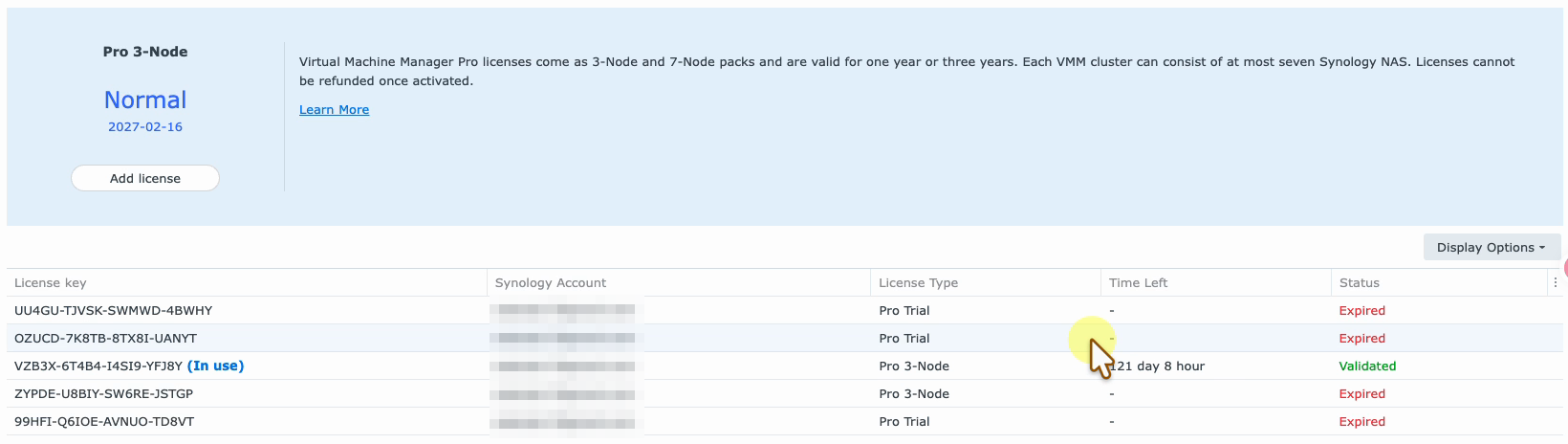Click Pro Trial type in 99HFI row
Viewport: 1568px width, 444px height.
click(x=904, y=422)
